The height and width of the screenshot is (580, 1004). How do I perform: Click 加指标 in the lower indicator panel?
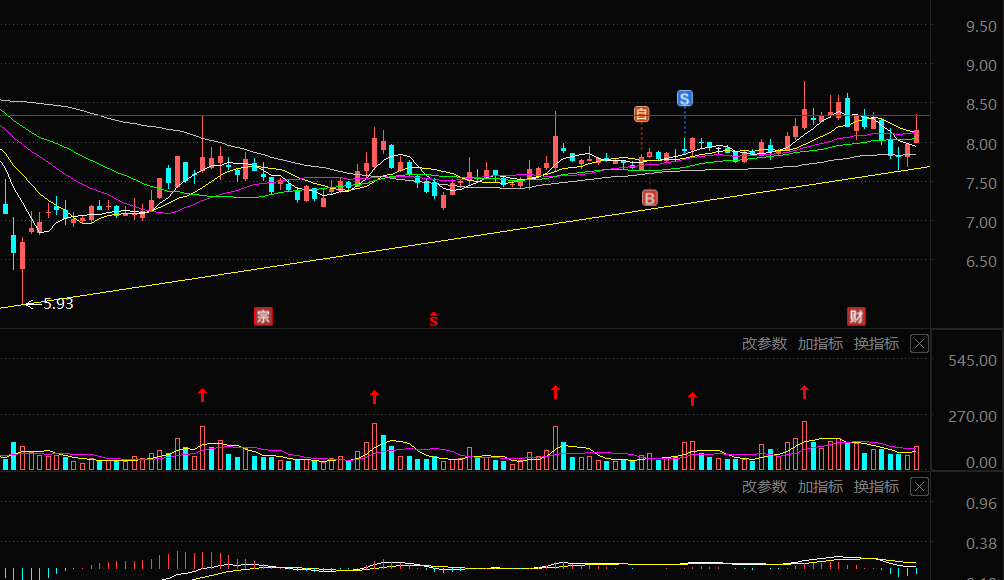[820, 487]
